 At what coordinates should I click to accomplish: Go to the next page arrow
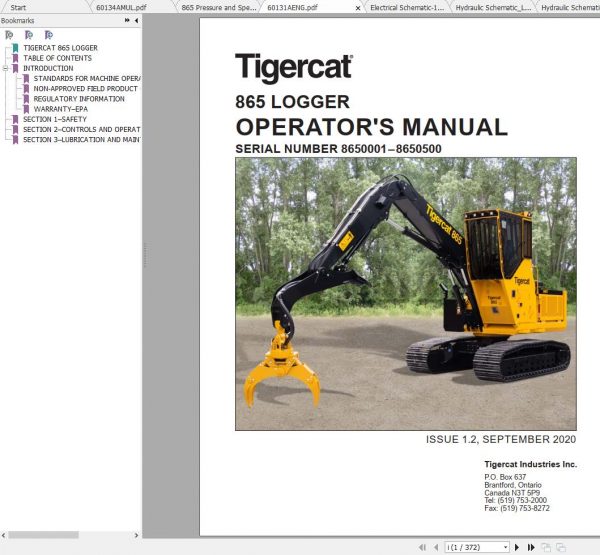[x=517, y=547]
